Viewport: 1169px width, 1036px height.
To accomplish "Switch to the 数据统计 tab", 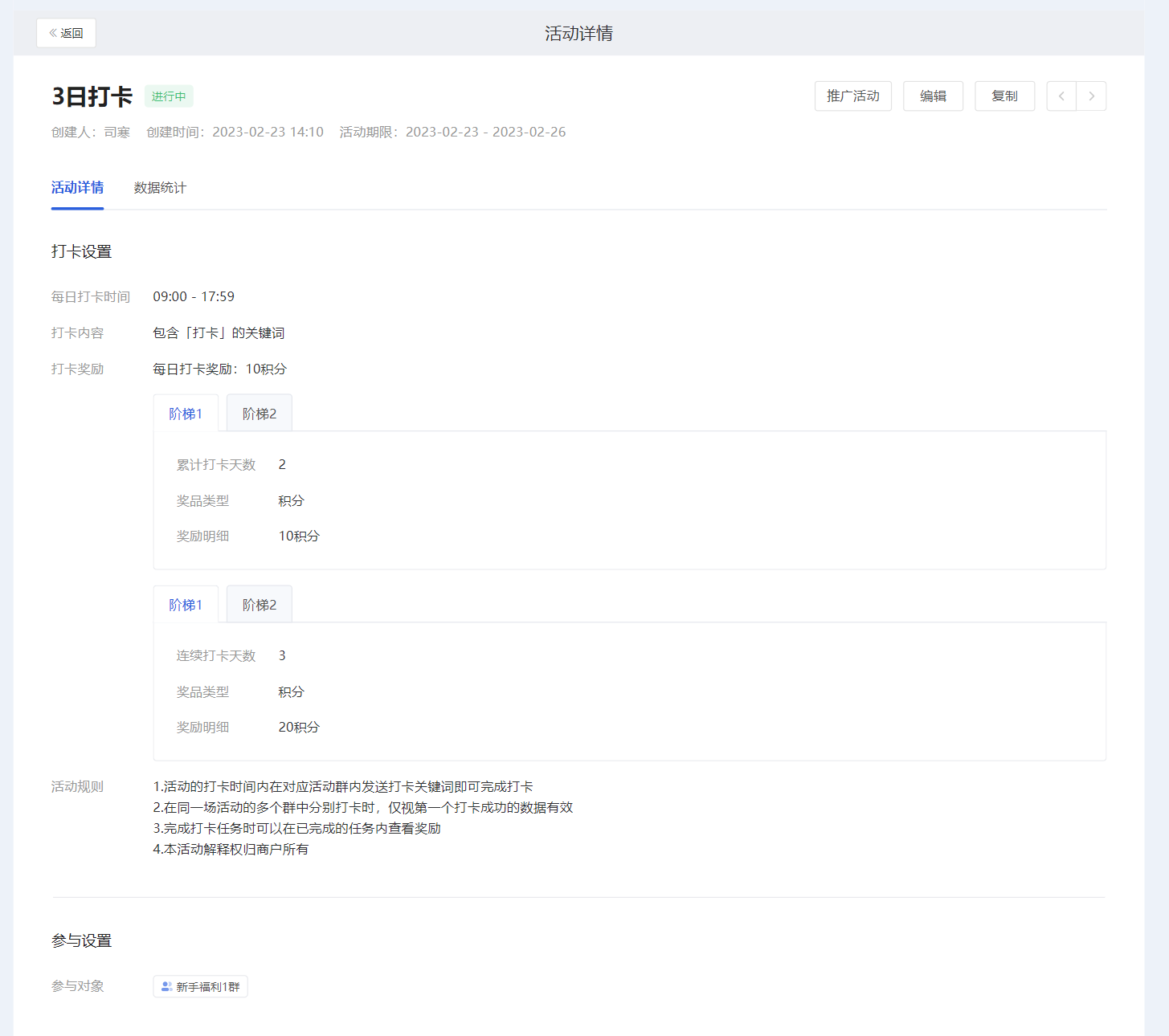I will click(160, 188).
